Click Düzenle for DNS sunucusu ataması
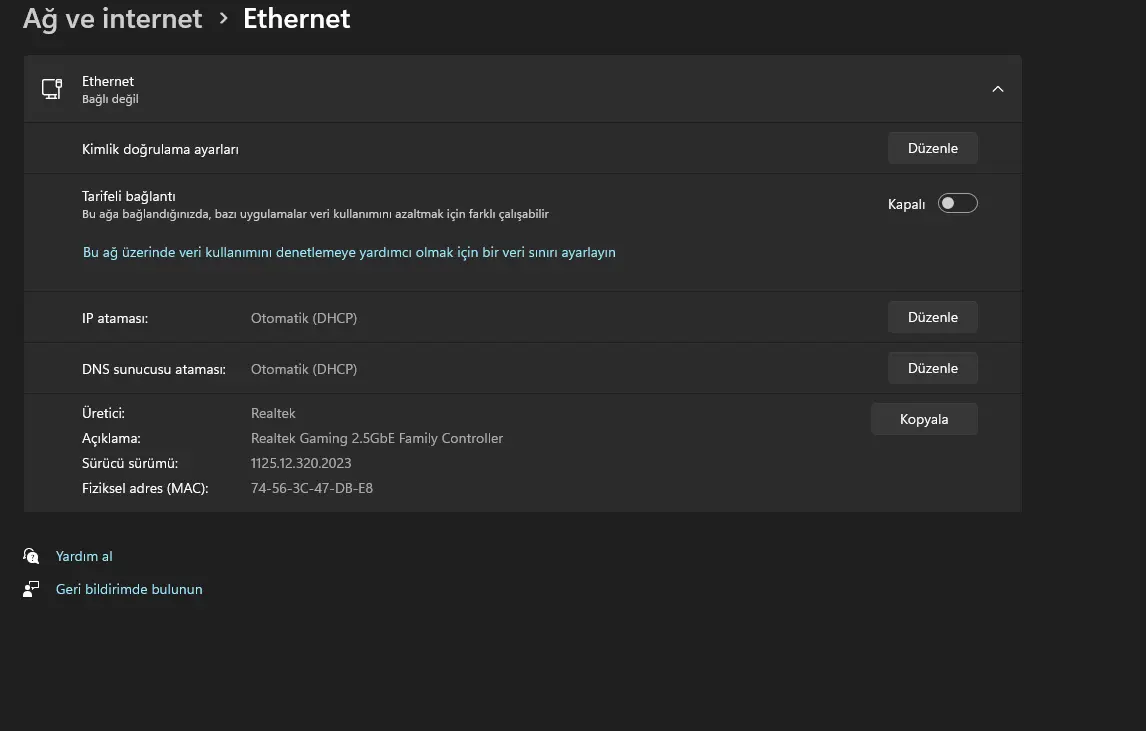The image size is (1146, 731). (x=933, y=368)
